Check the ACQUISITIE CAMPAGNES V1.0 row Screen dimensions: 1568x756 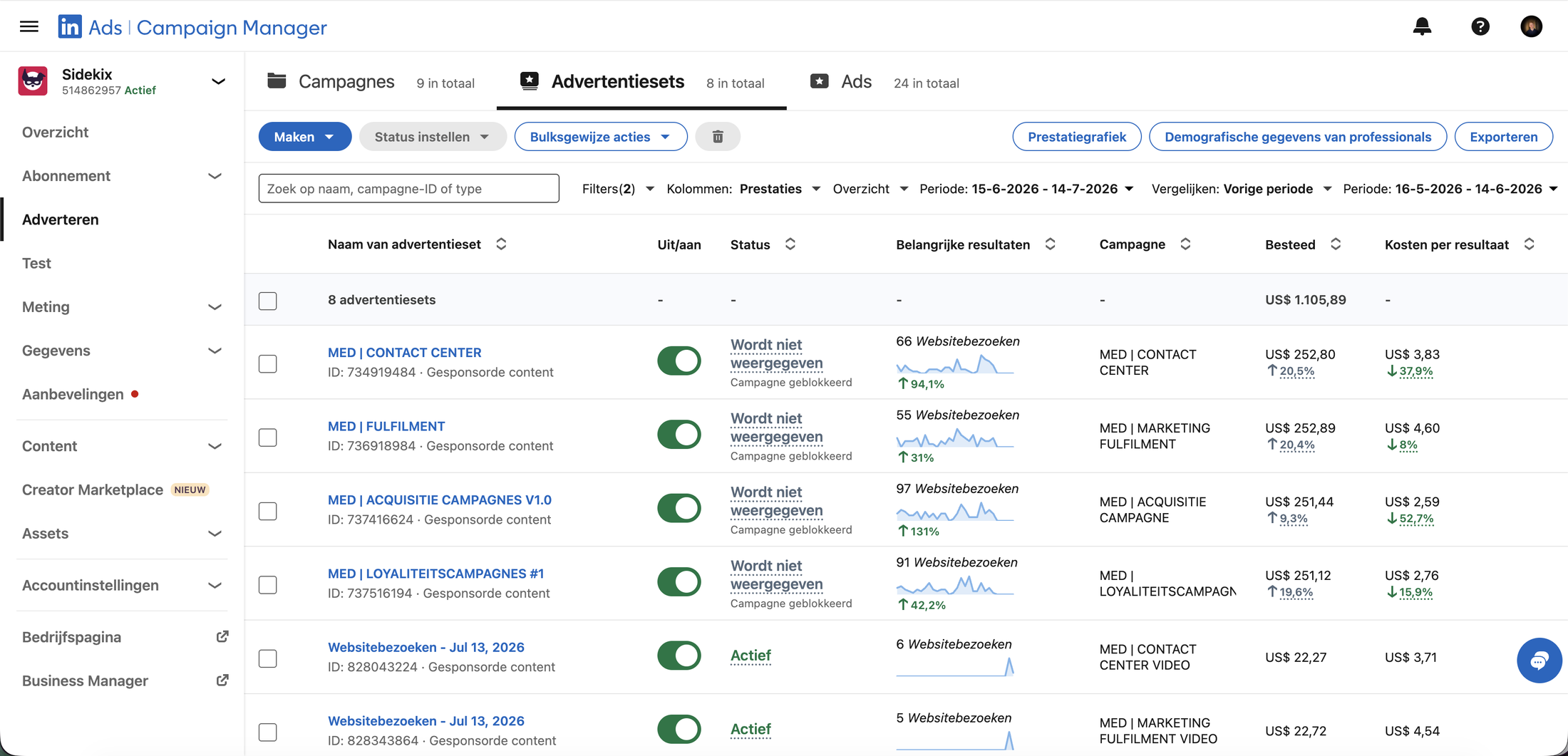click(268, 511)
